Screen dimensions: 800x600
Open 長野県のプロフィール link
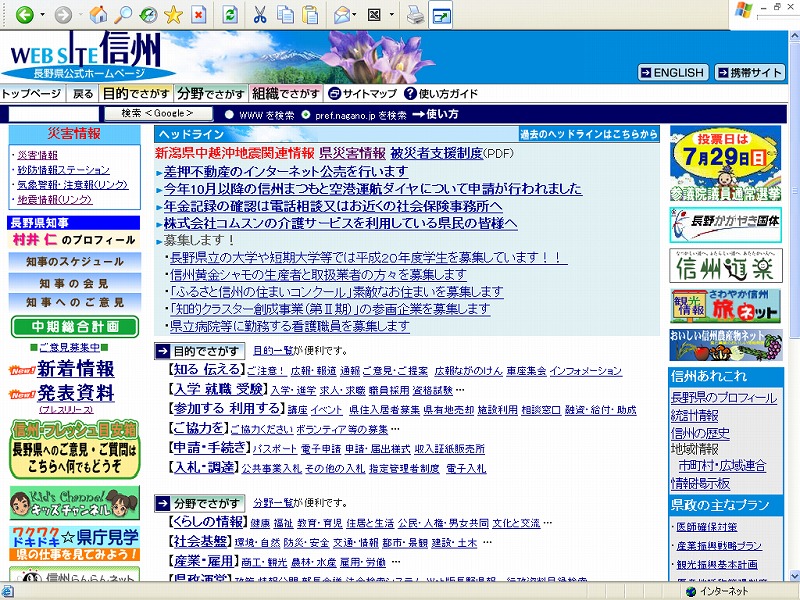724,398
